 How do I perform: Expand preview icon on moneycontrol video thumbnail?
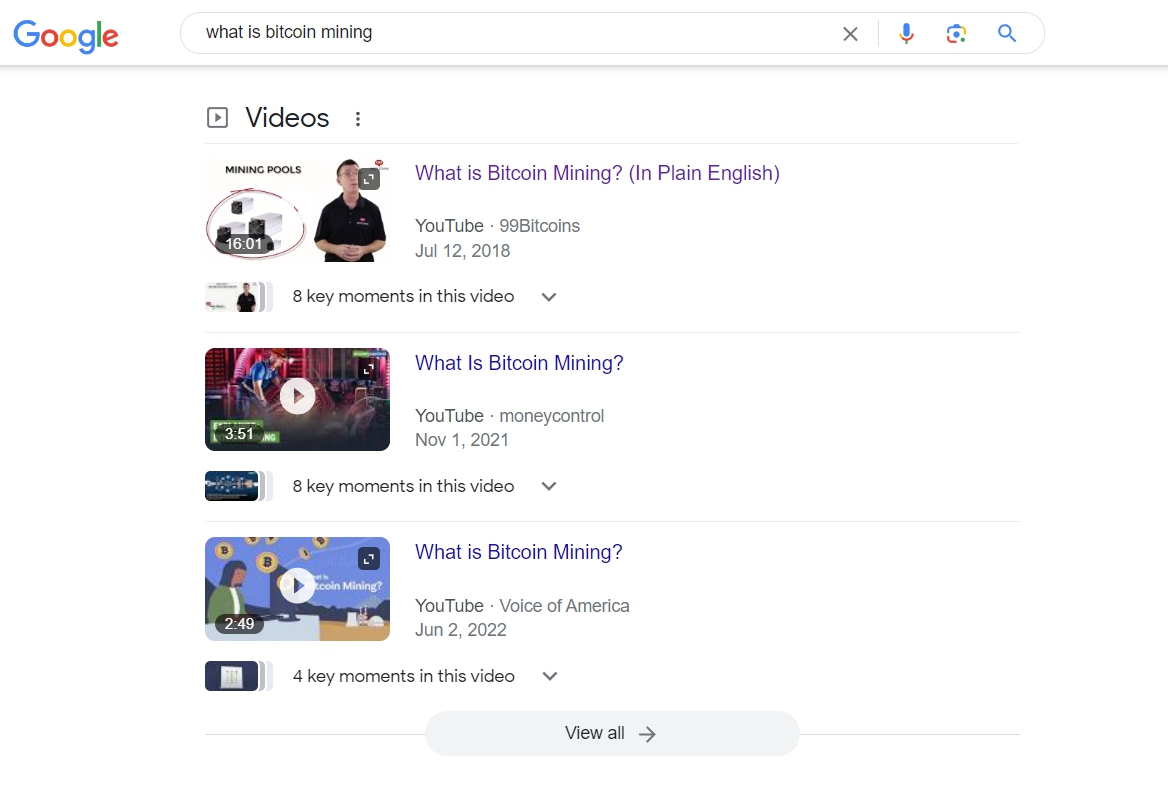pos(369,370)
